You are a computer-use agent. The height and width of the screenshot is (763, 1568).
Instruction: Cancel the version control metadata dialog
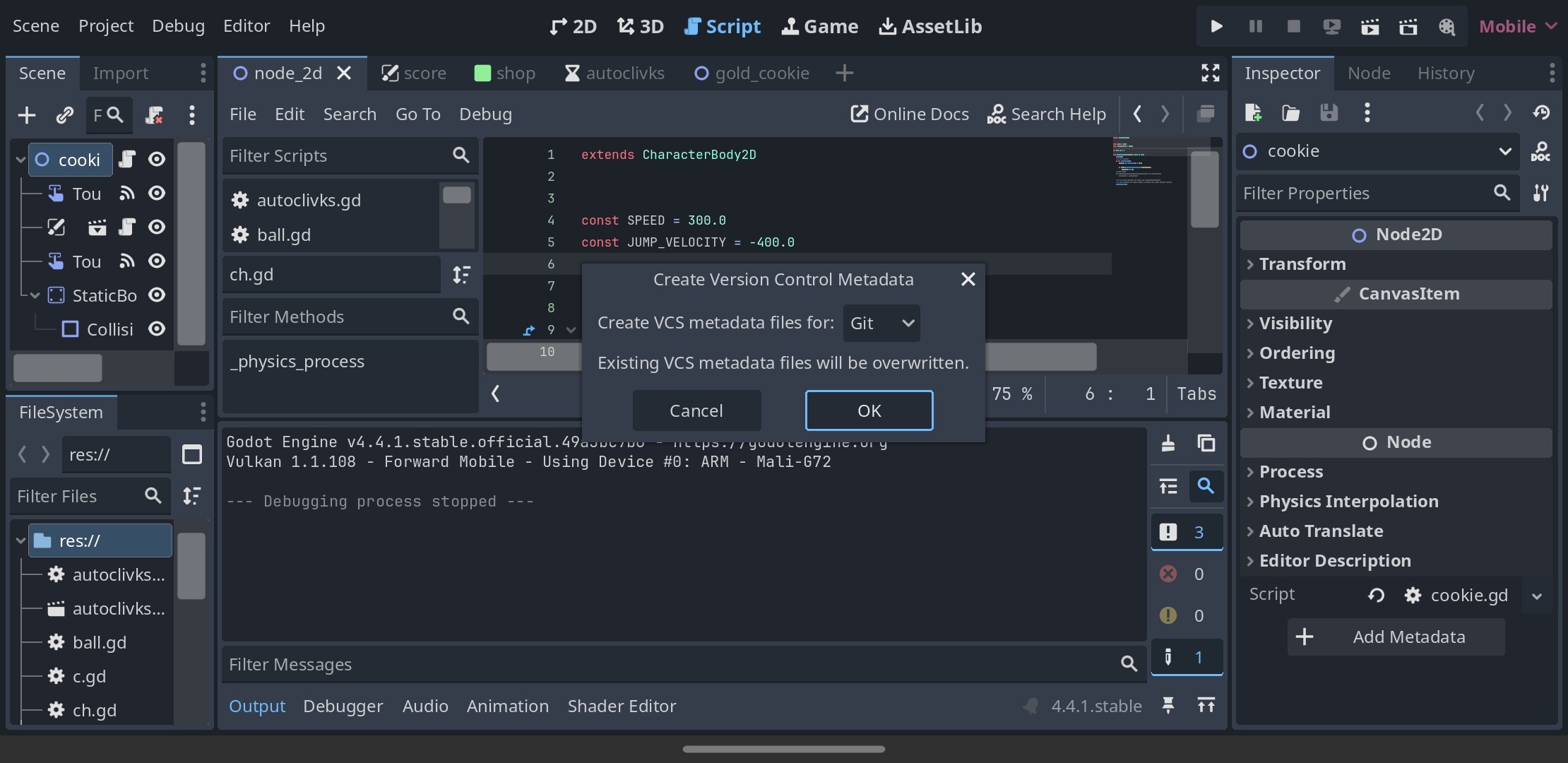696,410
